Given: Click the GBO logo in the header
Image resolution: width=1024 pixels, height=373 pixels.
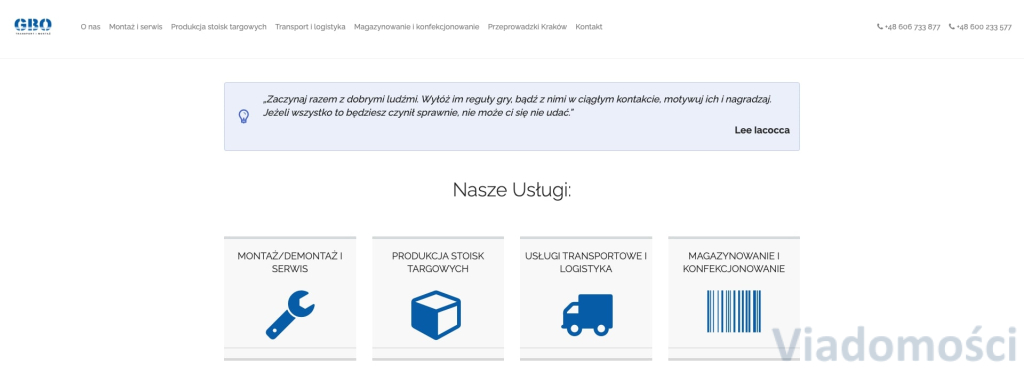Looking at the screenshot, I should [33, 26].
